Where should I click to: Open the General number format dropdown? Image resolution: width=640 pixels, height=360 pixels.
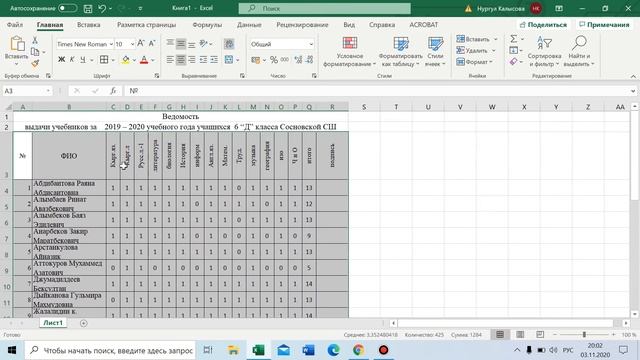(311, 44)
